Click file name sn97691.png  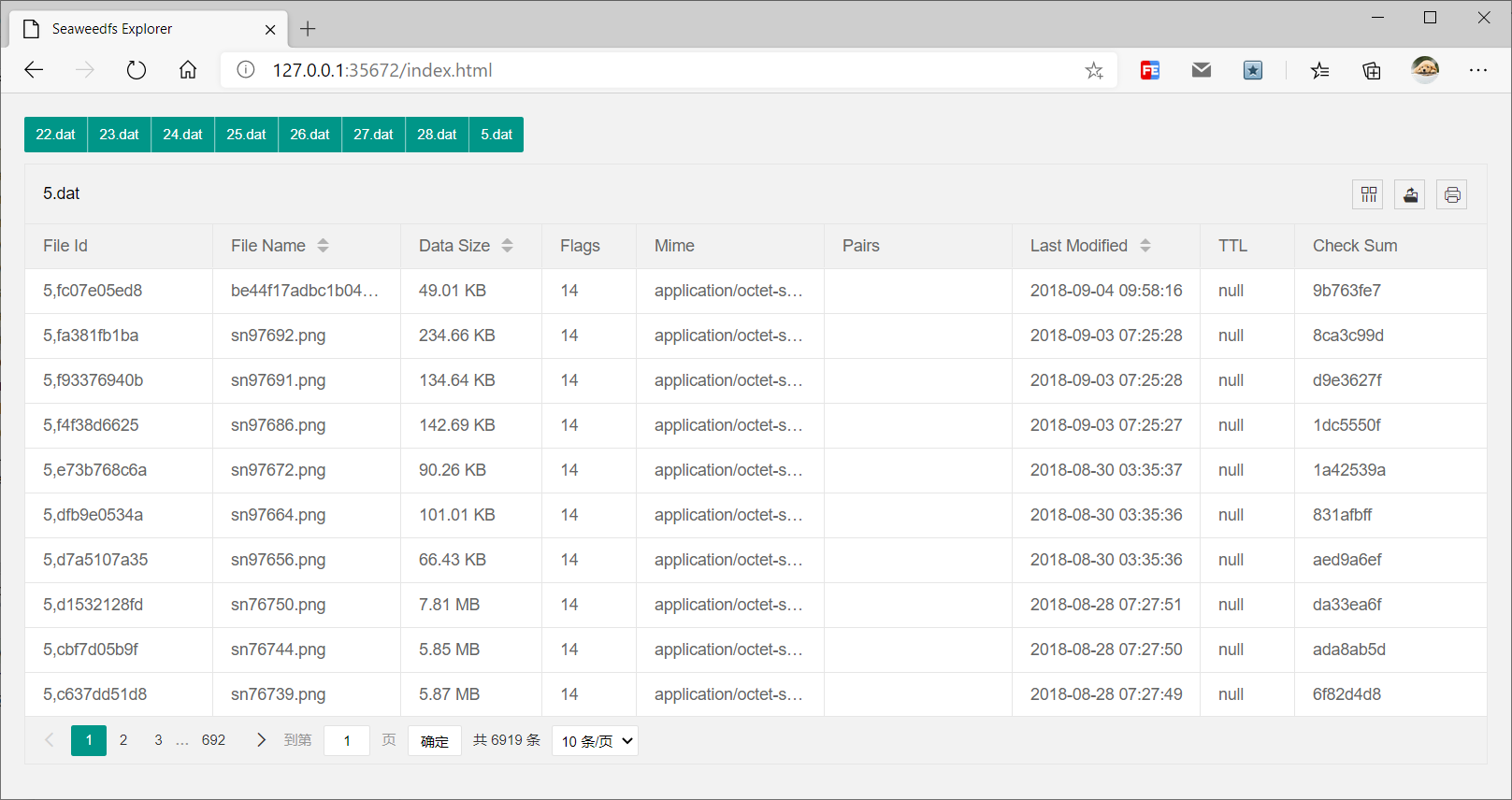279,380
